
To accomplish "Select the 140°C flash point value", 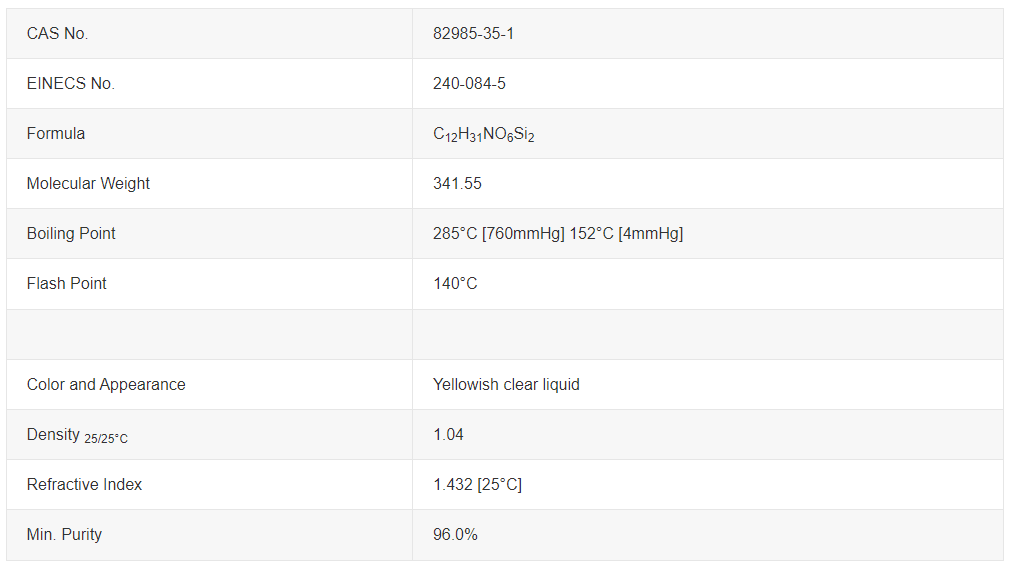I will click(455, 284).
